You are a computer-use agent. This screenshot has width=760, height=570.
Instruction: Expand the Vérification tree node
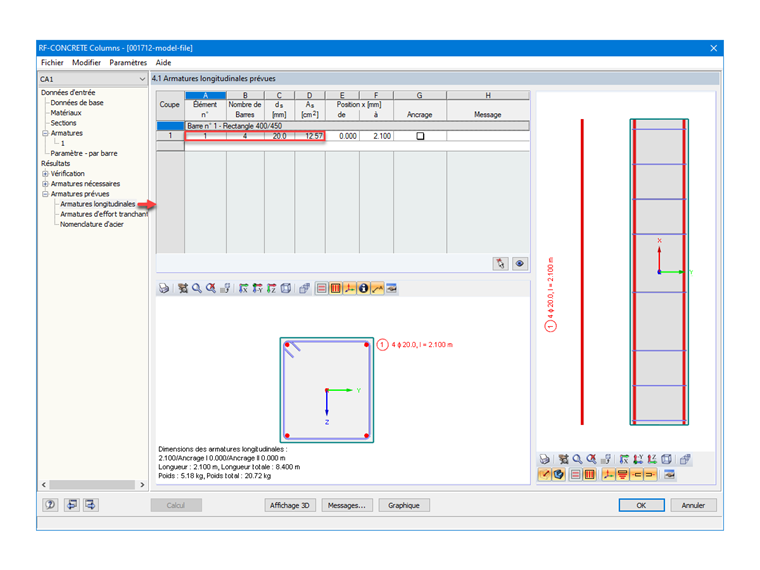(x=45, y=174)
